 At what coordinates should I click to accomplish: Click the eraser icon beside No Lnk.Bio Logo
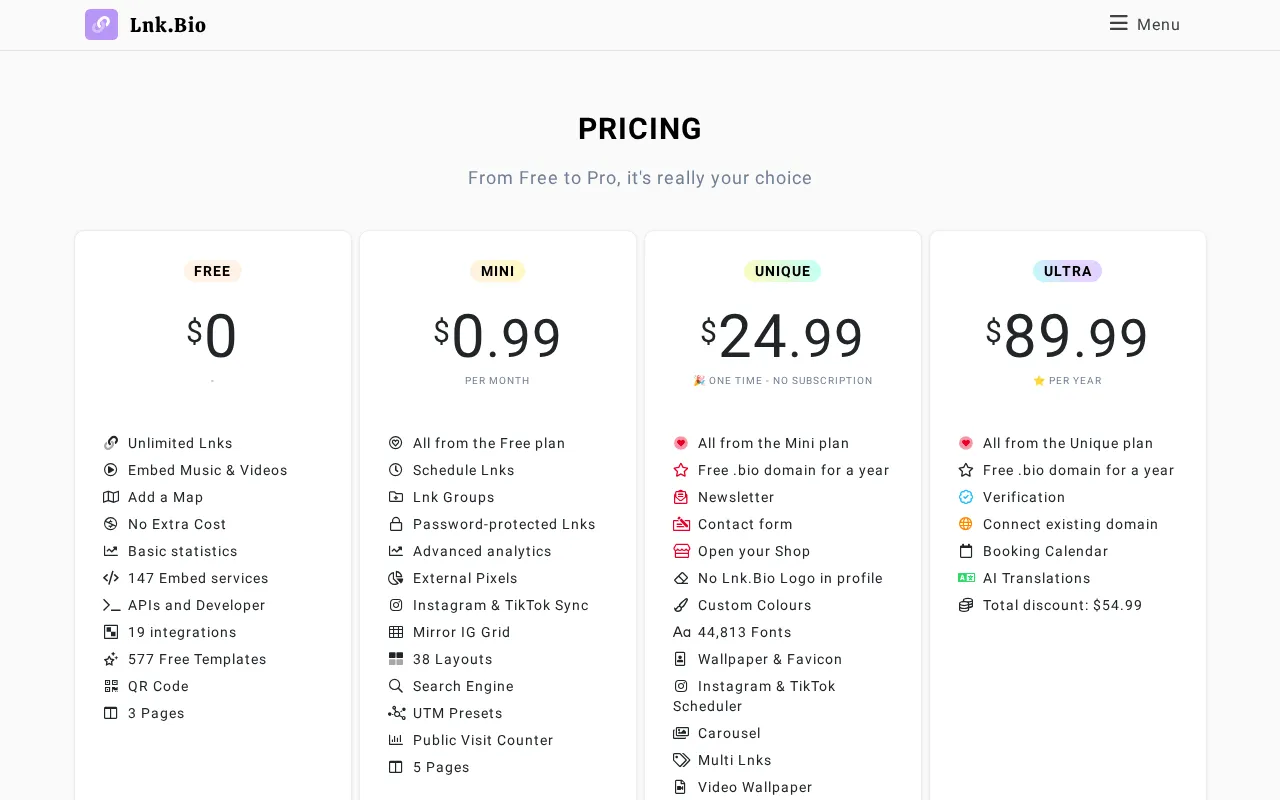[x=681, y=578]
